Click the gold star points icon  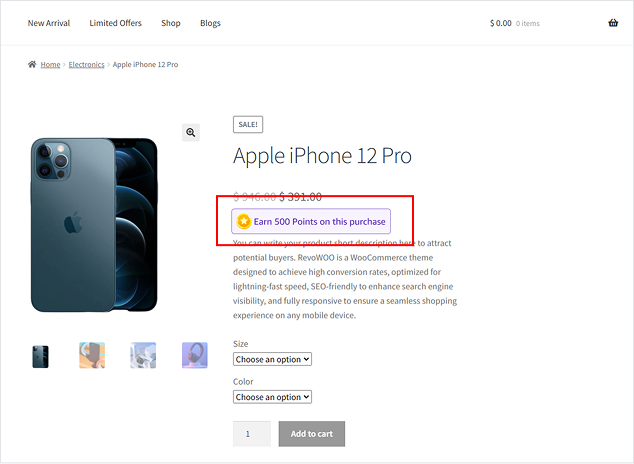pos(244,221)
